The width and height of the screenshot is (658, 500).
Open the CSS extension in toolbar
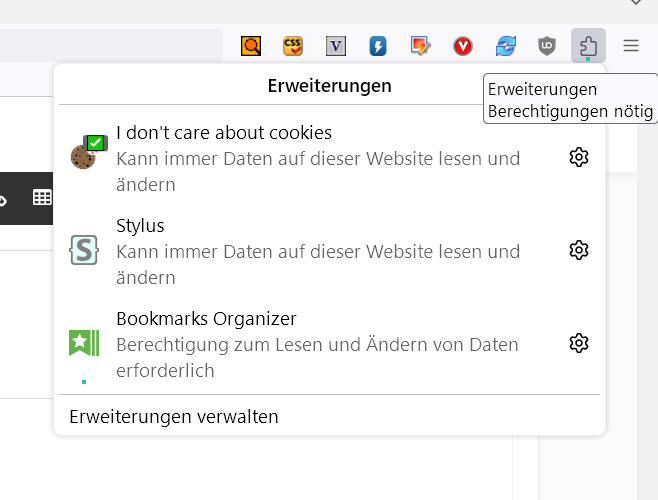293,46
